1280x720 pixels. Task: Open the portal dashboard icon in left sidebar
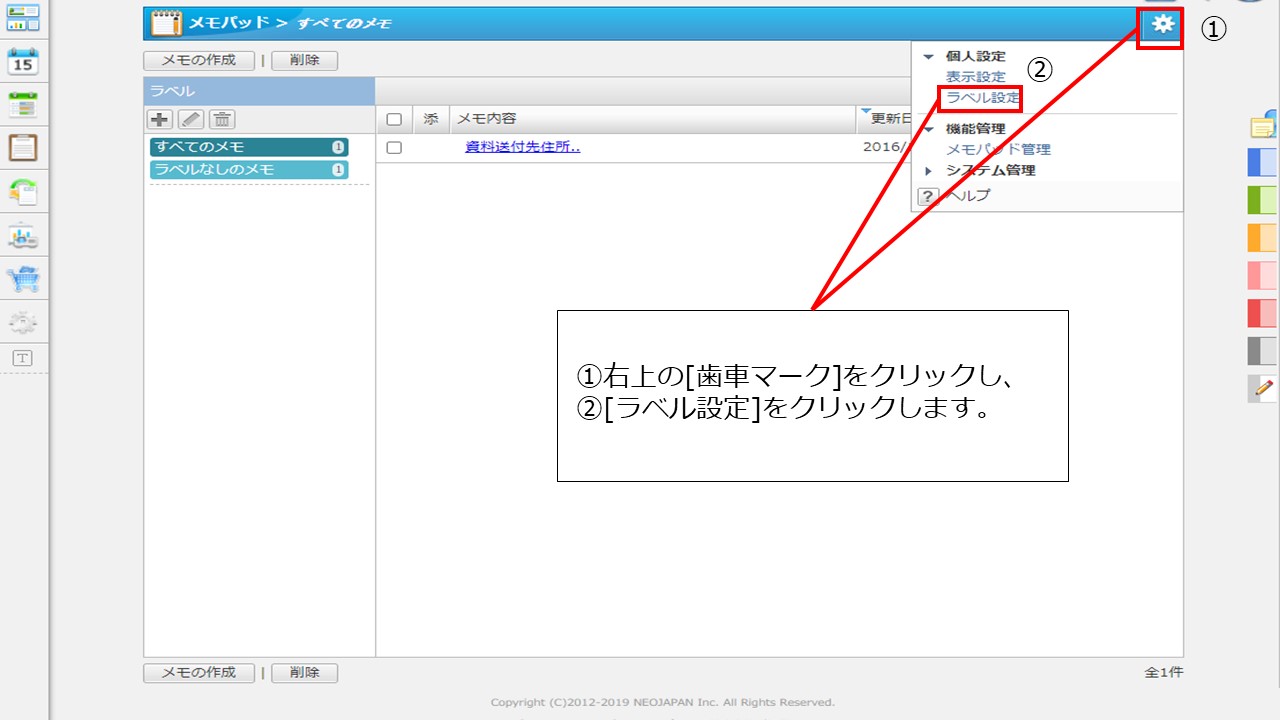pyautogui.click(x=22, y=16)
